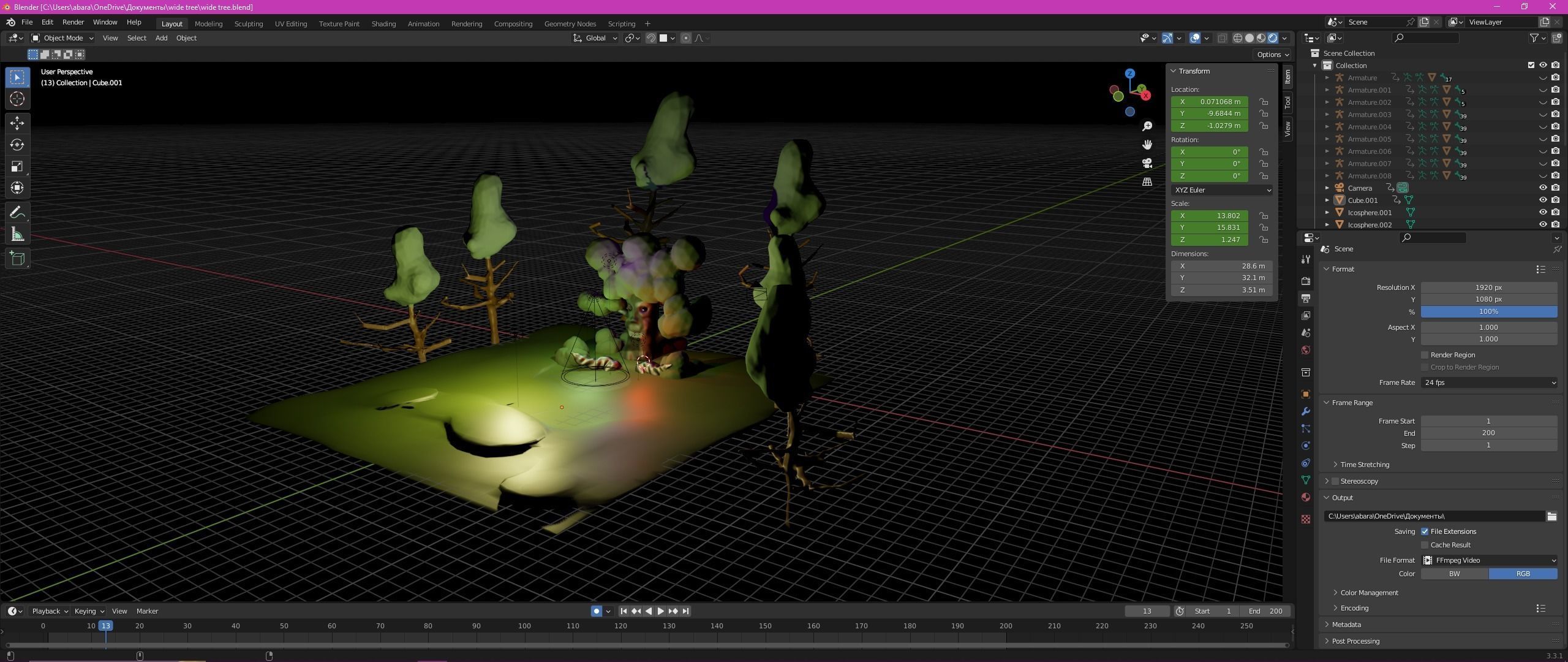1568x662 pixels.
Task: Select the Measure tool
Action: point(17,234)
